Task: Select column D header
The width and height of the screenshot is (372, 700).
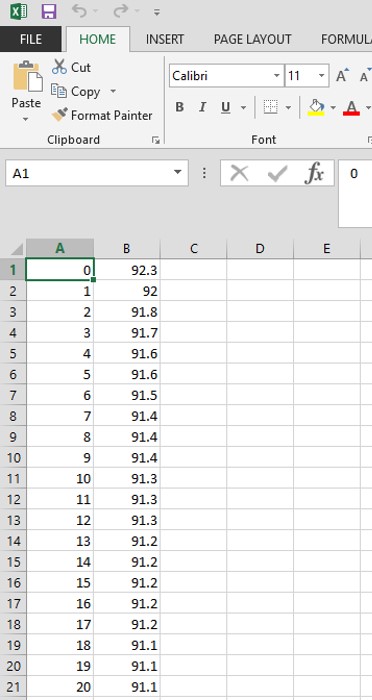Action: [x=260, y=249]
